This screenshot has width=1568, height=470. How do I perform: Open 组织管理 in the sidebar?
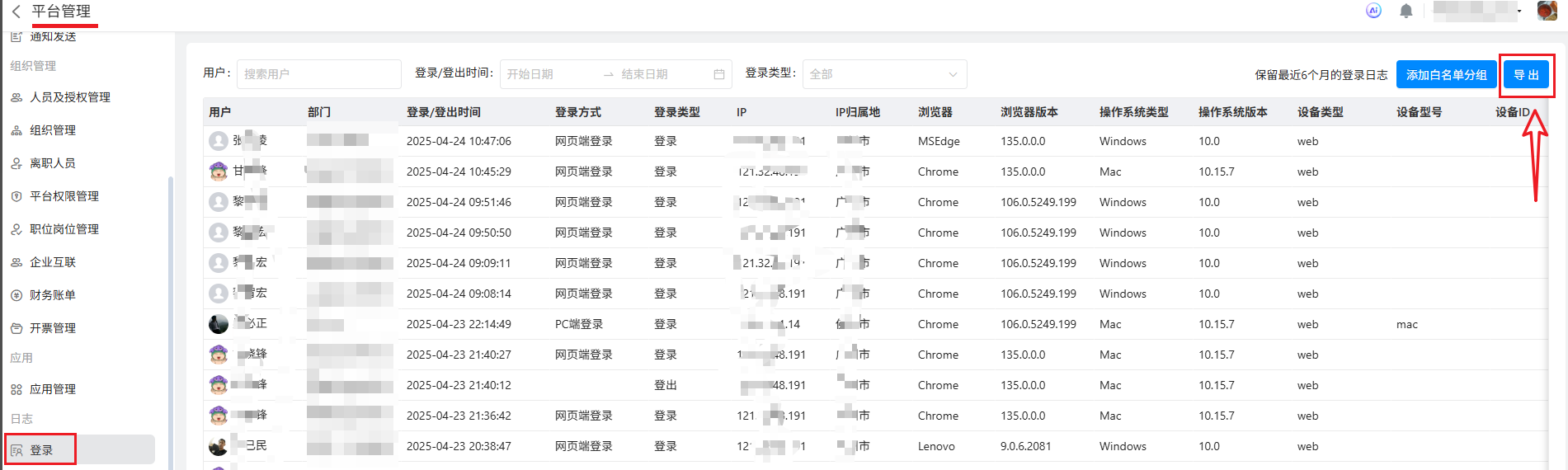click(53, 130)
